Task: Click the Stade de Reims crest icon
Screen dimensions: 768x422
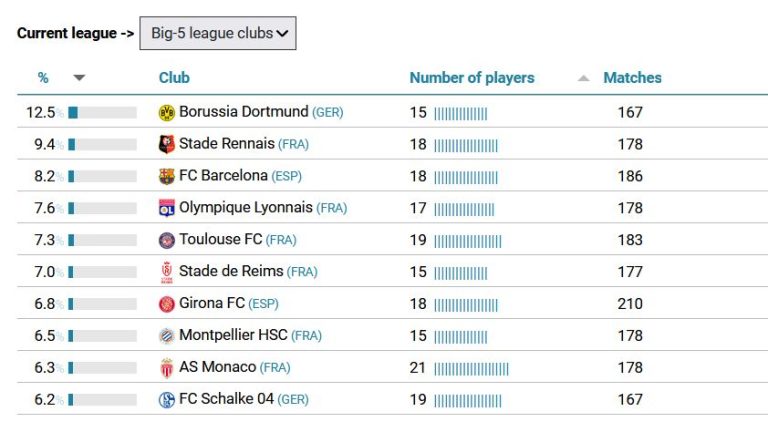Action: 167,272
